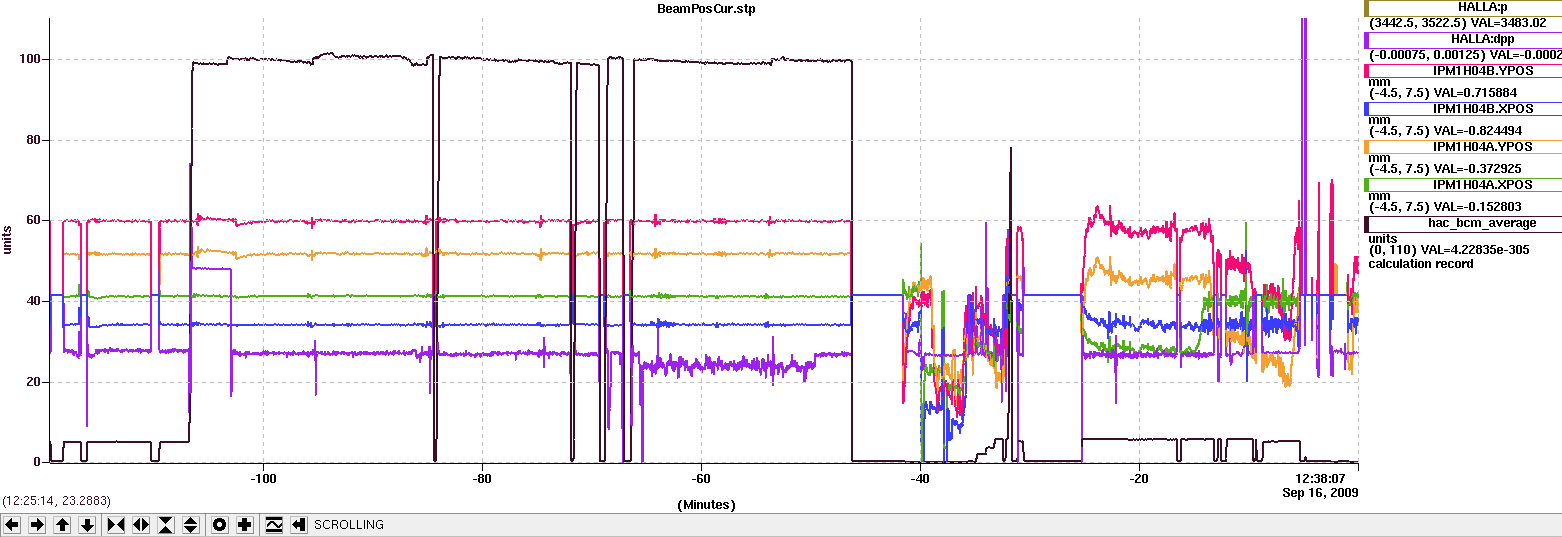The height and width of the screenshot is (537, 1562).
Task: Click the waveform graph icon in toolbar
Action: coord(274,525)
